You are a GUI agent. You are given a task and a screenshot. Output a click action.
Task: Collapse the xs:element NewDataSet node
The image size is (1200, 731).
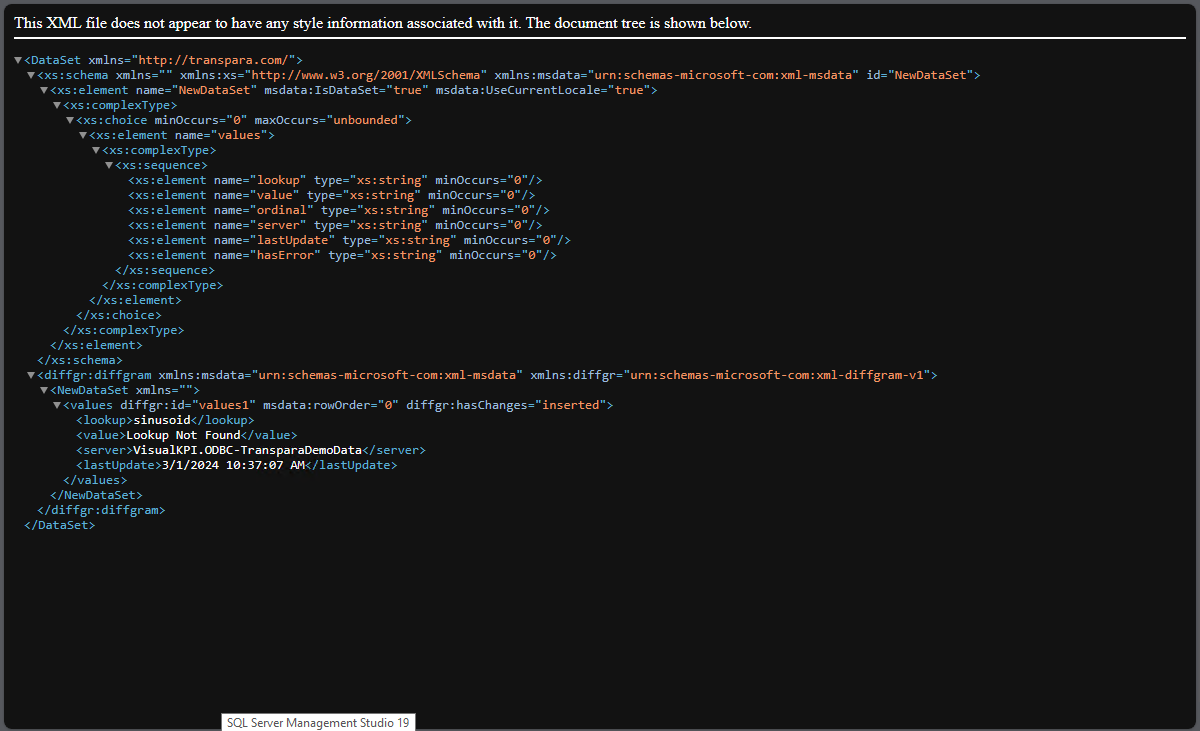[44, 90]
